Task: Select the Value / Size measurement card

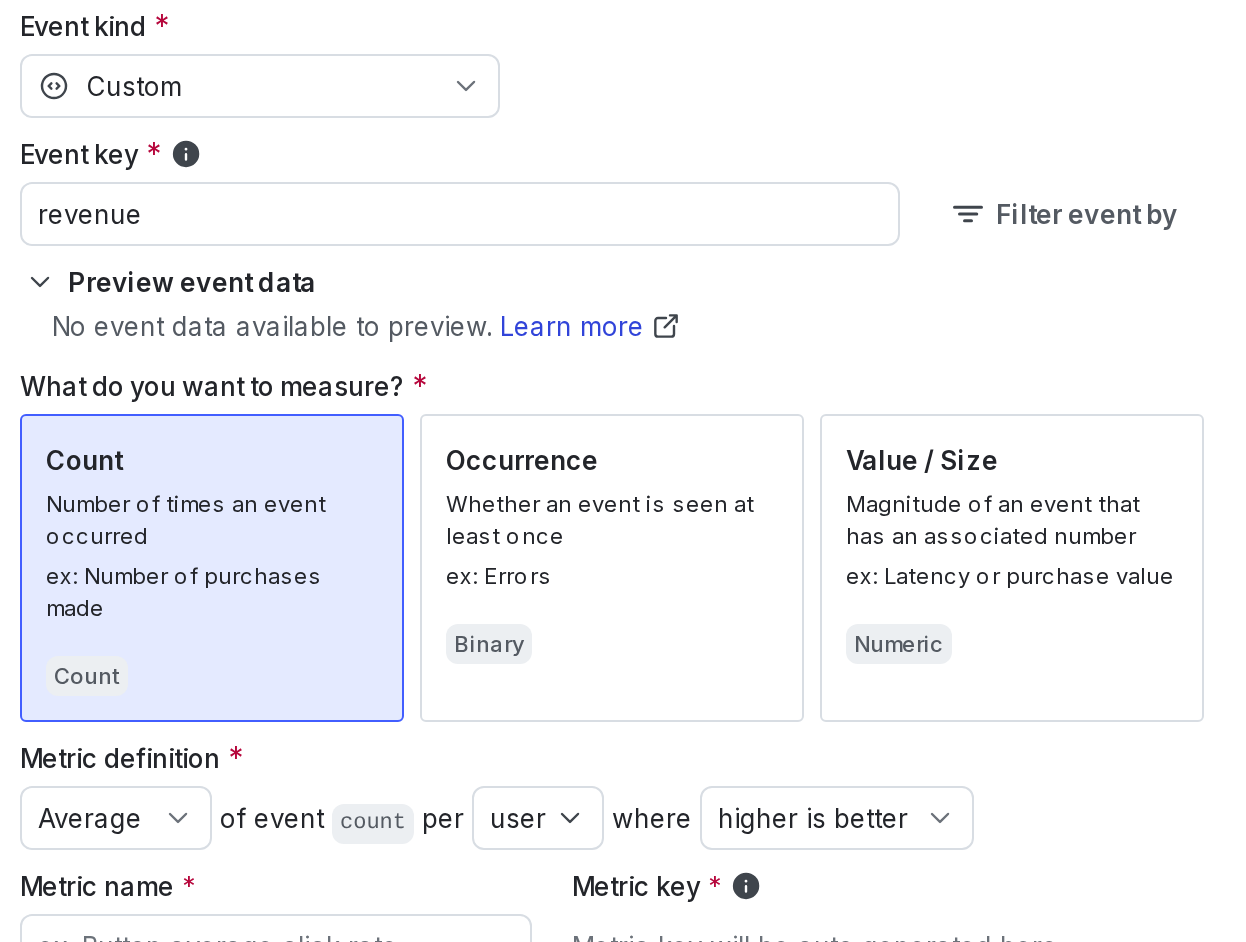Action: [x=1011, y=567]
